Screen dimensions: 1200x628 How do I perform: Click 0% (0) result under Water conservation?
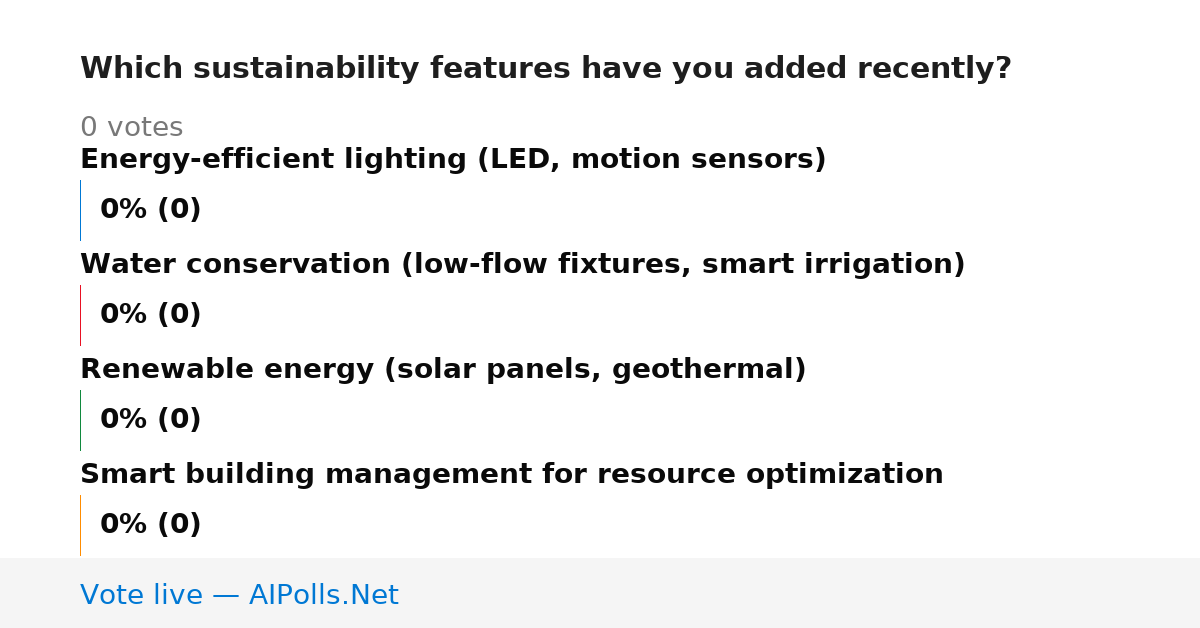151,315
